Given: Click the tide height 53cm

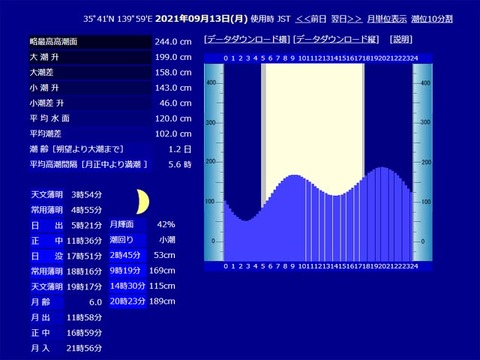Looking at the screenshot, I should click(x=164, y=255).
